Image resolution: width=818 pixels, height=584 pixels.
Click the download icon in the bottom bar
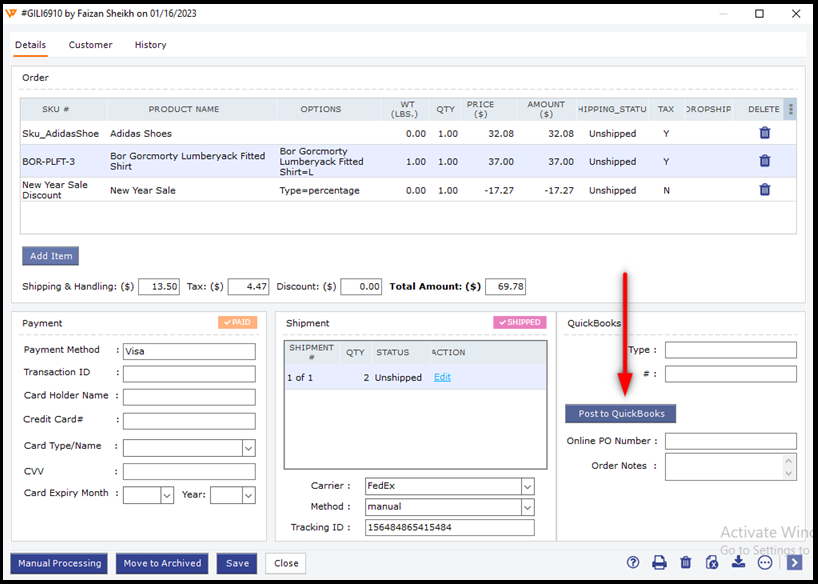[738, 563]
